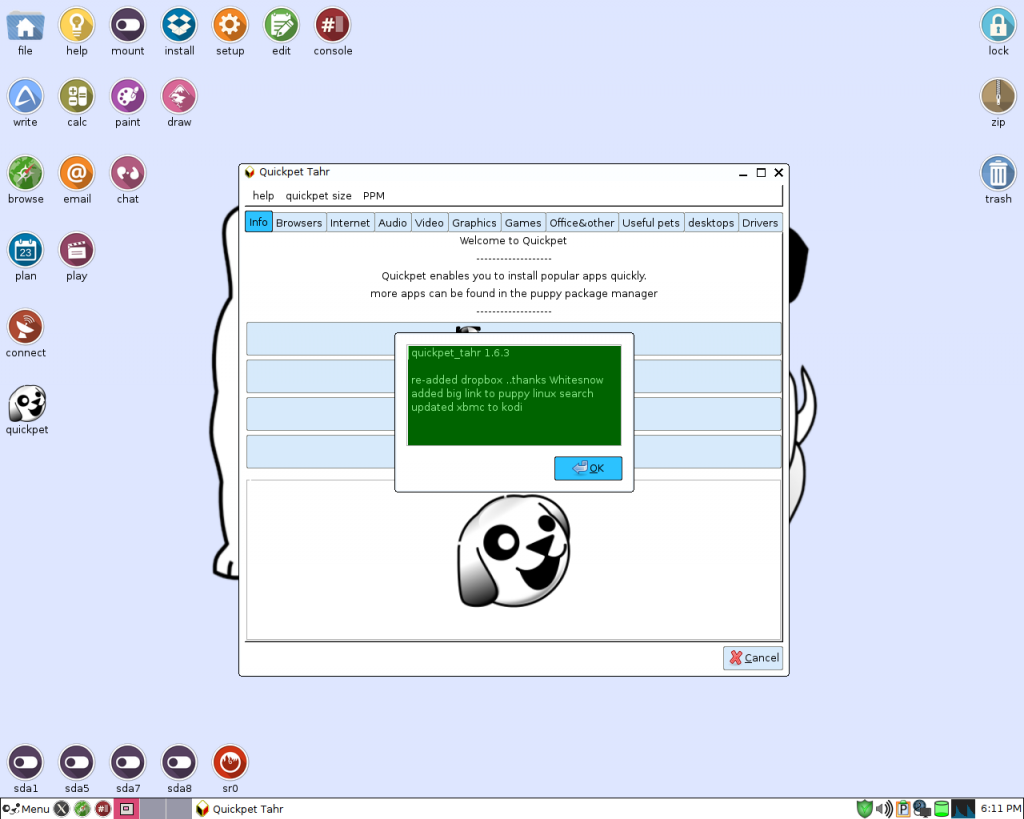Click the network monitor tray icon

(921, 809)
